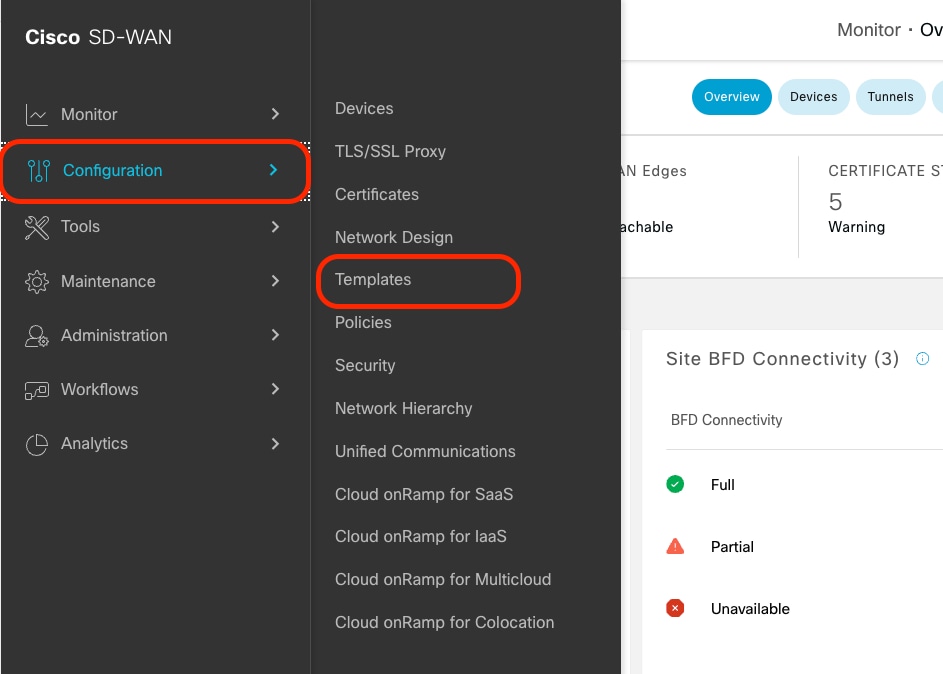This screenshot has width=943, height=674.
Task: Click the Warning label under certificate status
Action: click(856, 227)
